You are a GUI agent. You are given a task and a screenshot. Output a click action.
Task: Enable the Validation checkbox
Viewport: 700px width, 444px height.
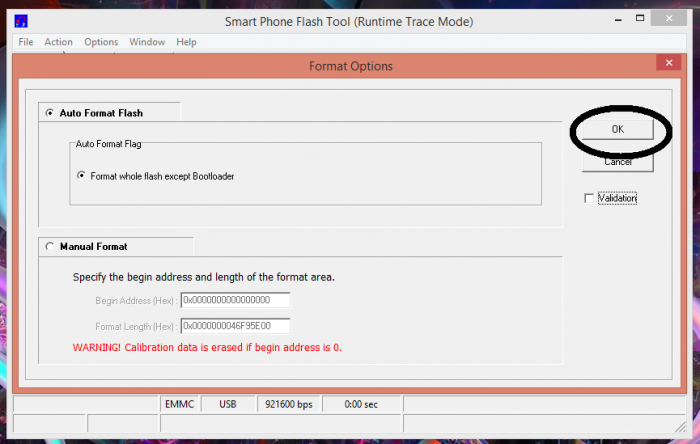(589, 198)
